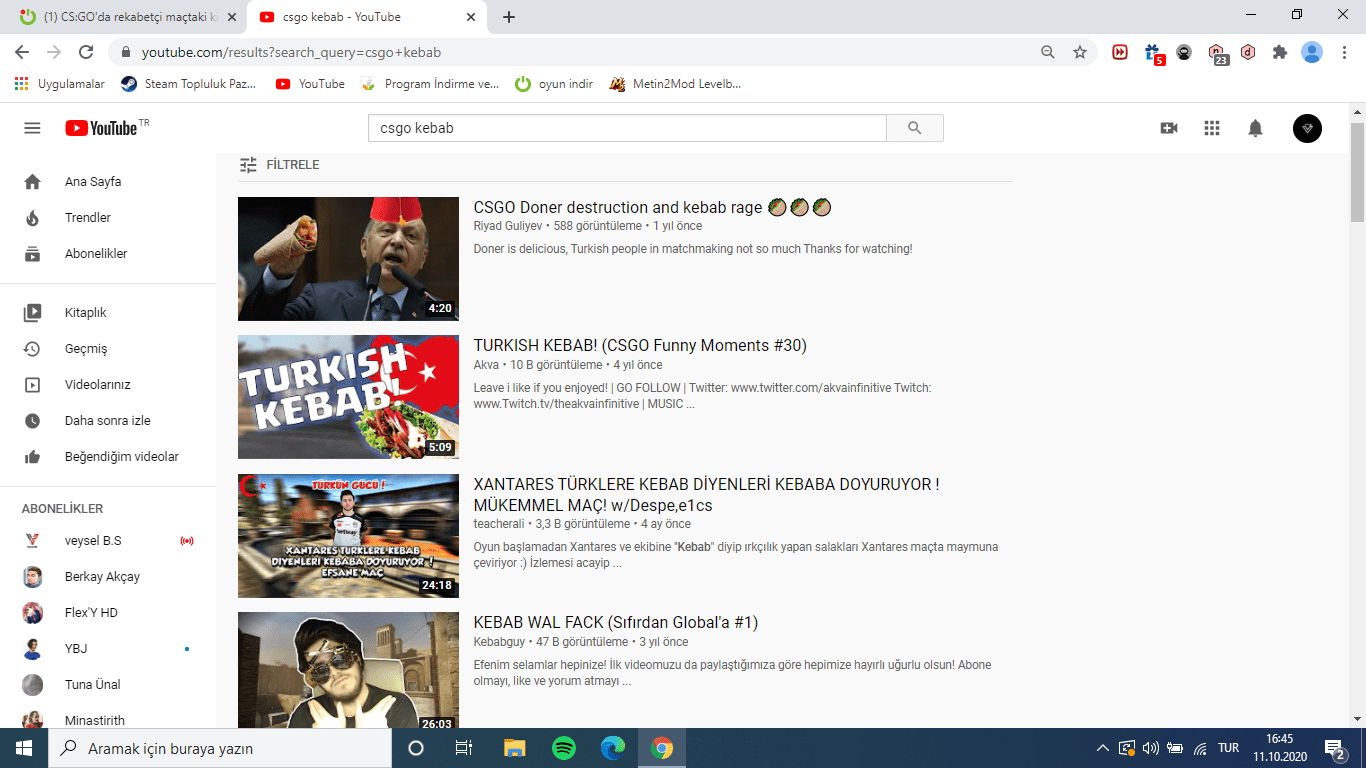Screen dimensions: 1366x768
Task: Open the Windows Start menu
Action: click(24, 748)
